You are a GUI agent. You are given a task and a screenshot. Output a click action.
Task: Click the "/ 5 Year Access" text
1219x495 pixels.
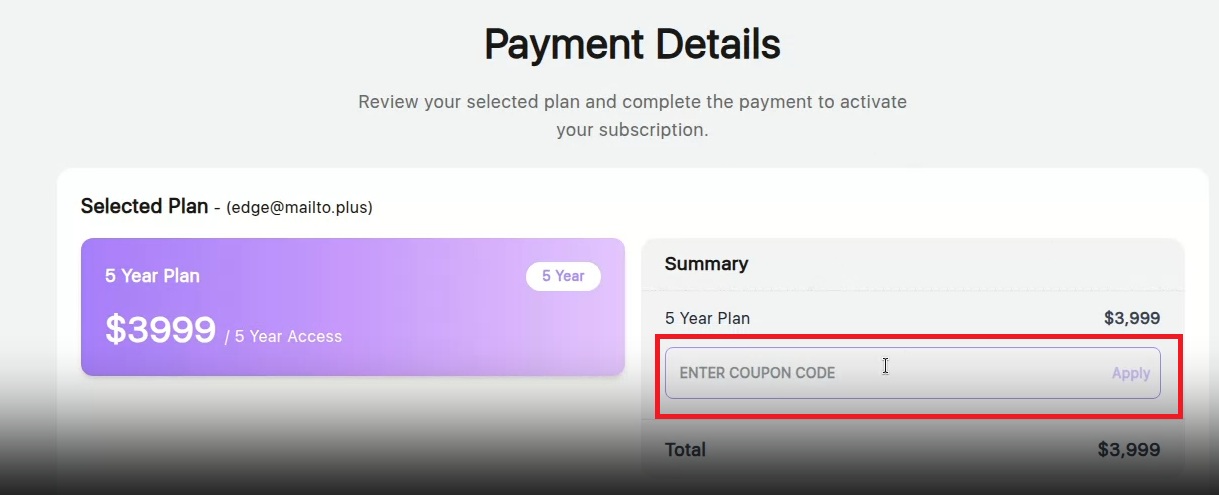[x=283, y=337]
